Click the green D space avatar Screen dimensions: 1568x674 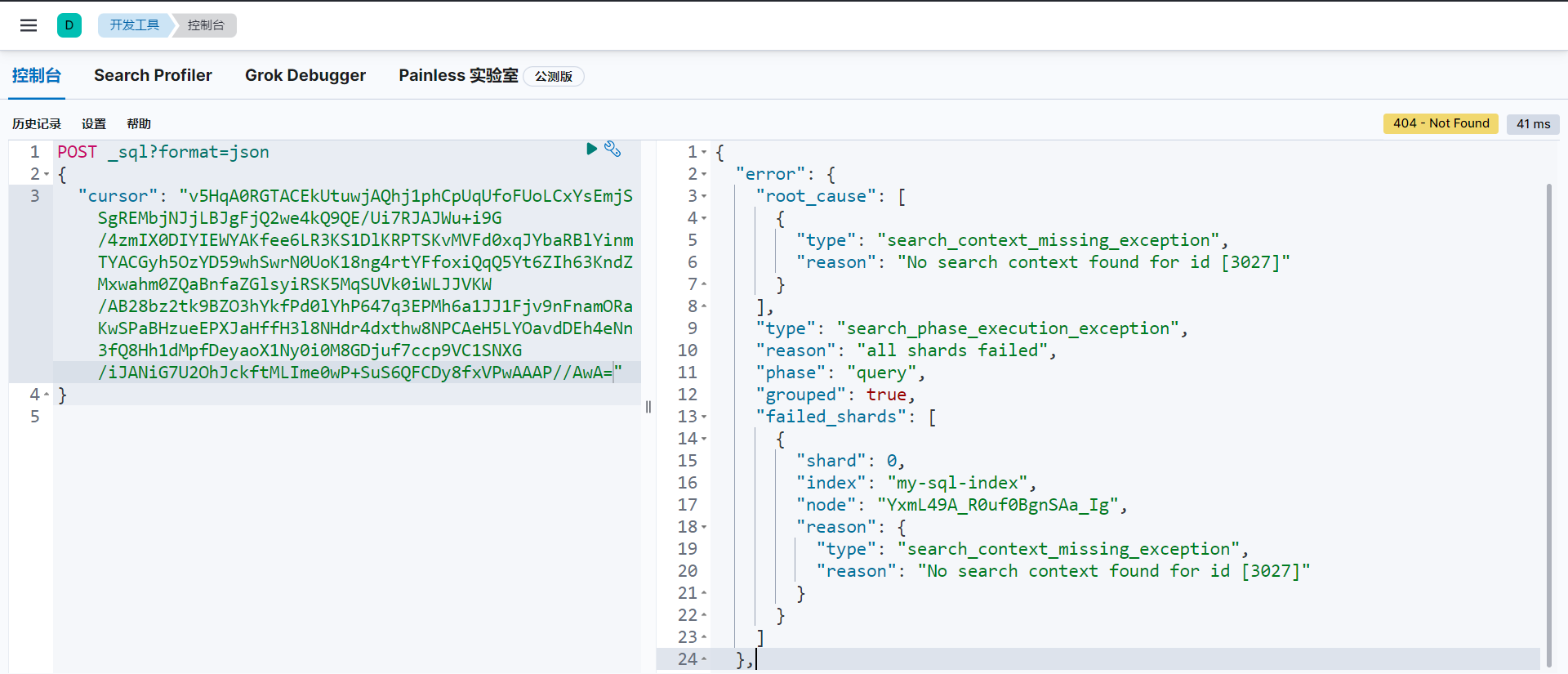coord(69,25)
